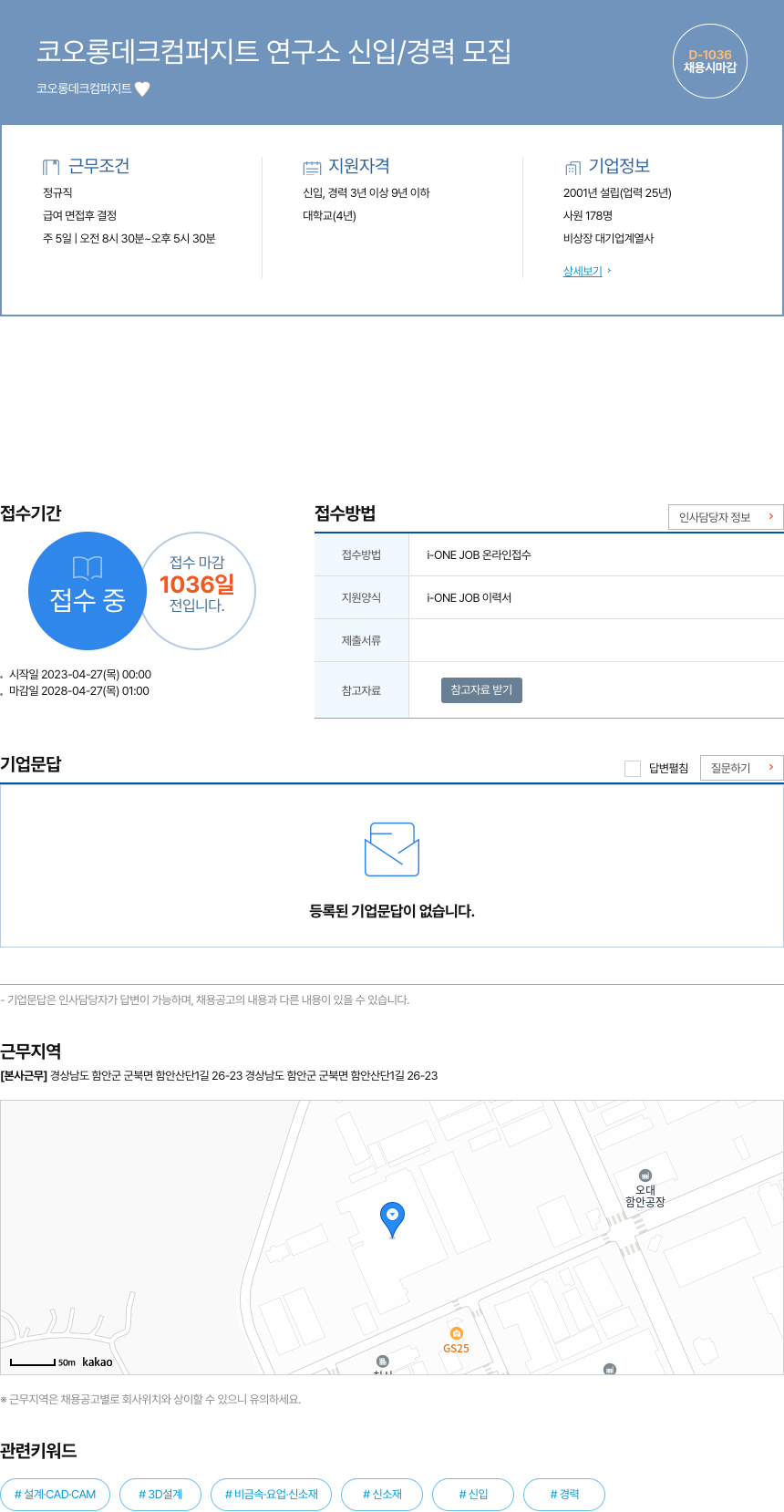This screenshot has width=784, height=1512.
Task: Click the map scale bar 50m
Action: coord(43,1362)
